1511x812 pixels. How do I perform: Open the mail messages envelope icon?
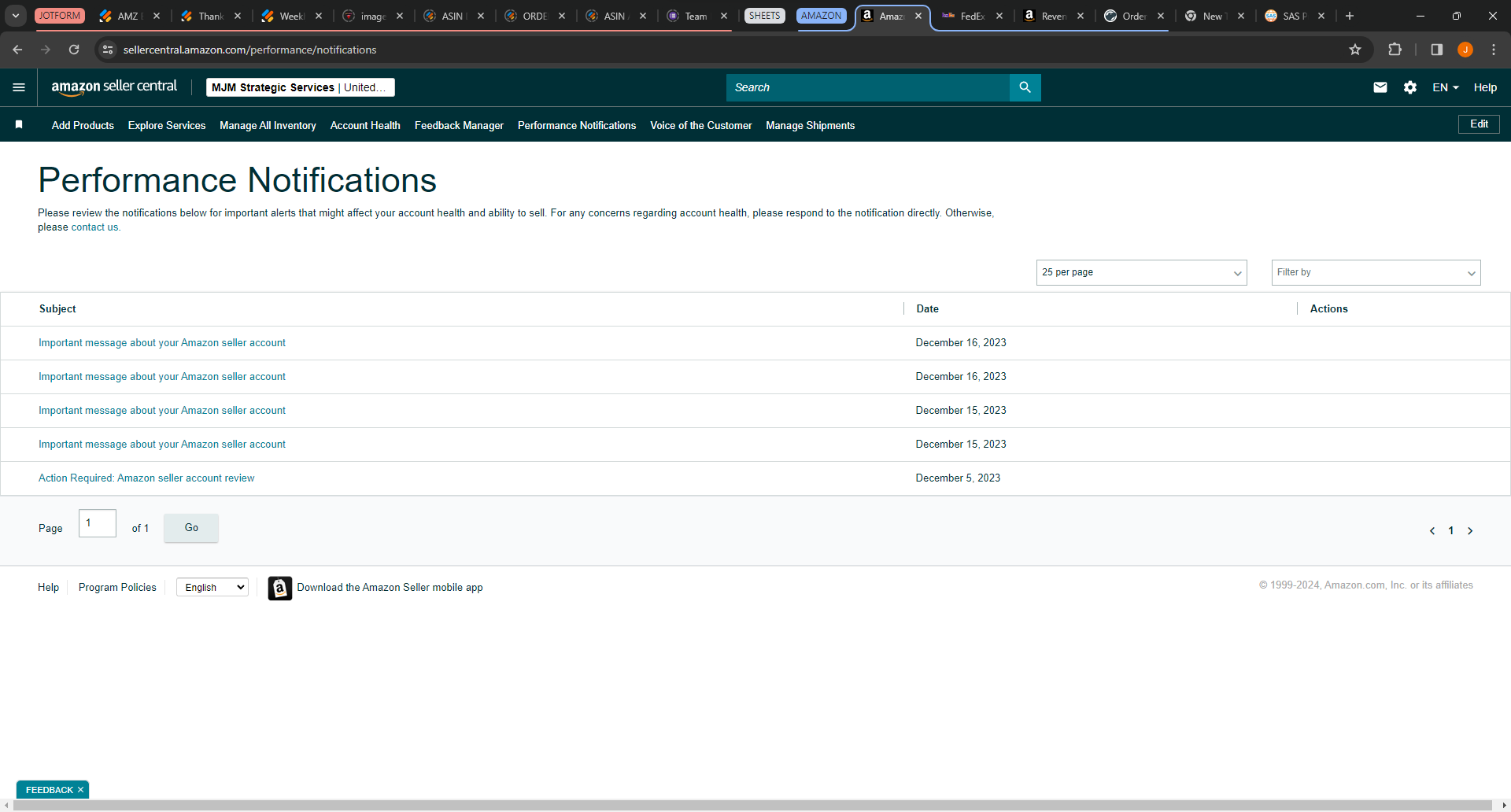pyautogui.click(x=1380, y=87)
